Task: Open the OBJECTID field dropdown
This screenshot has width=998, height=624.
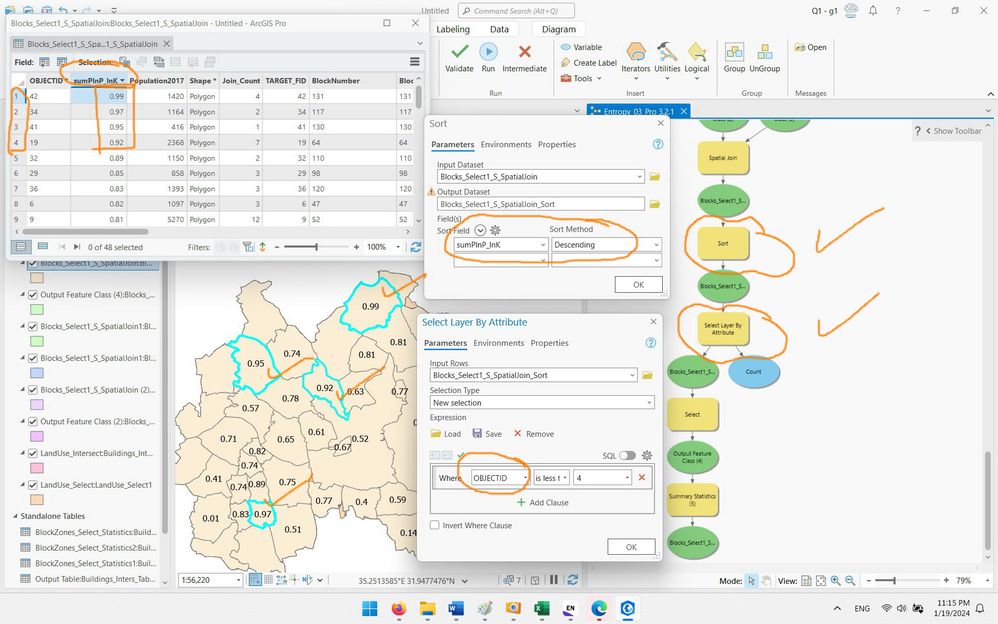Action: [500, 478]
